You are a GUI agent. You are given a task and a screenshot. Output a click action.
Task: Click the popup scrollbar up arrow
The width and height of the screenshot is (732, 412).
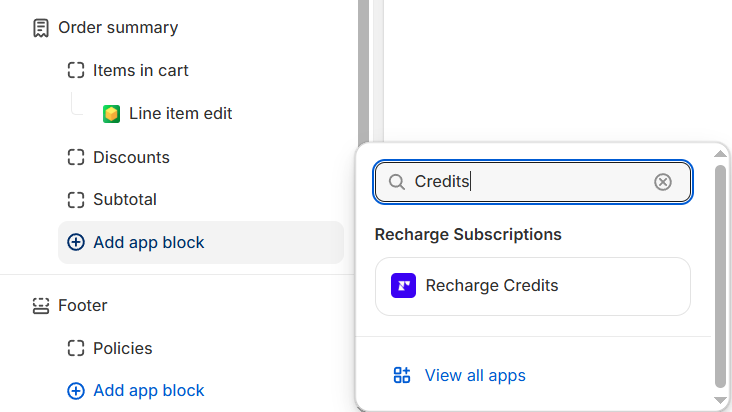[x=720, y=154]
